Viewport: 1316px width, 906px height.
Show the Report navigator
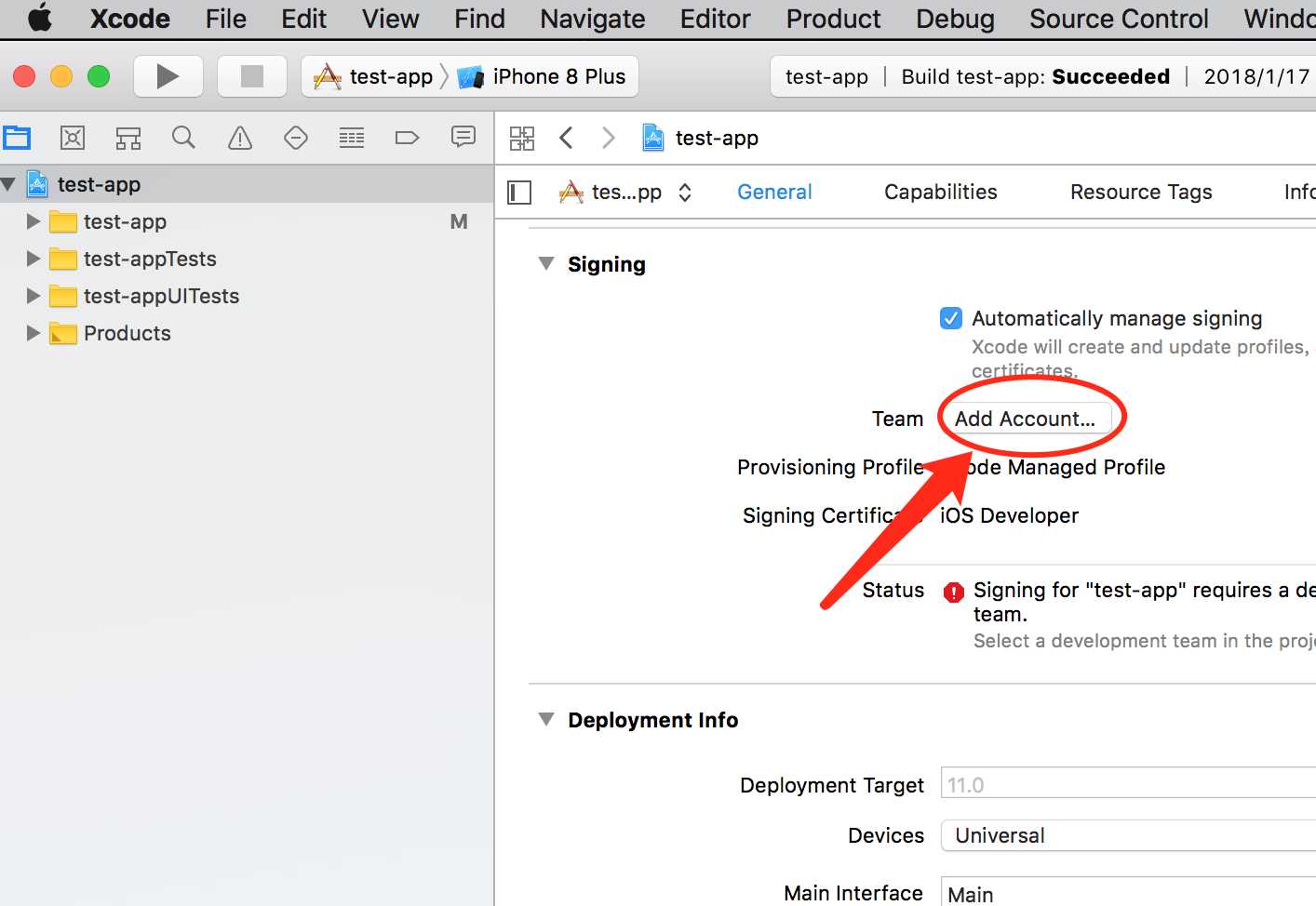pos(463,138)
